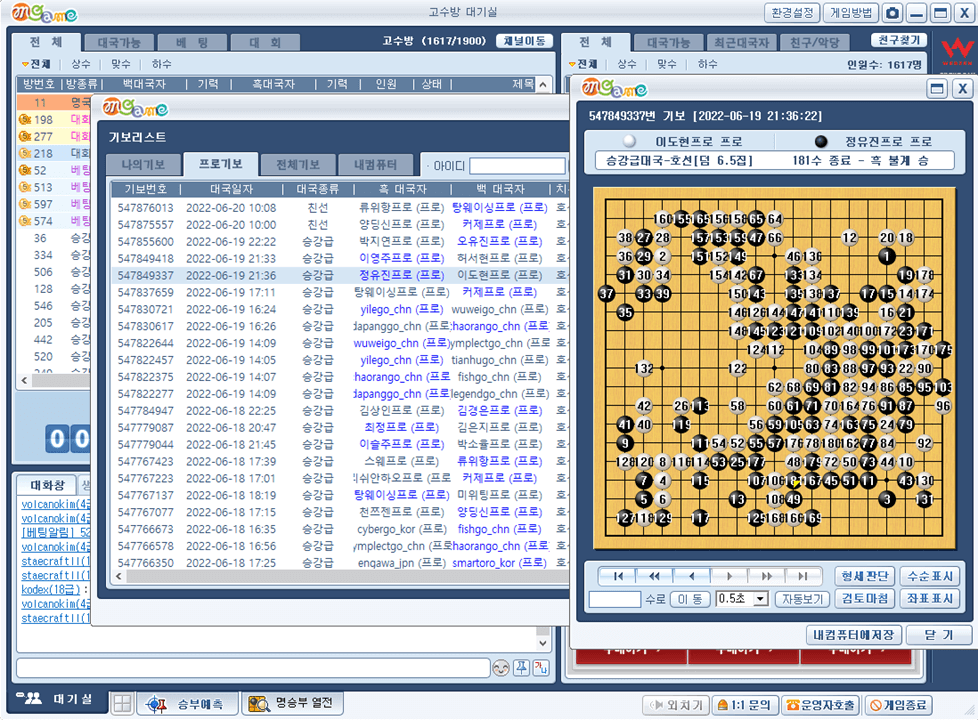This screenshot has width=978, height=720.
Task: Switch to 대국가능 tab in room list
Action: pyautogui.click(x=119, y=42)
